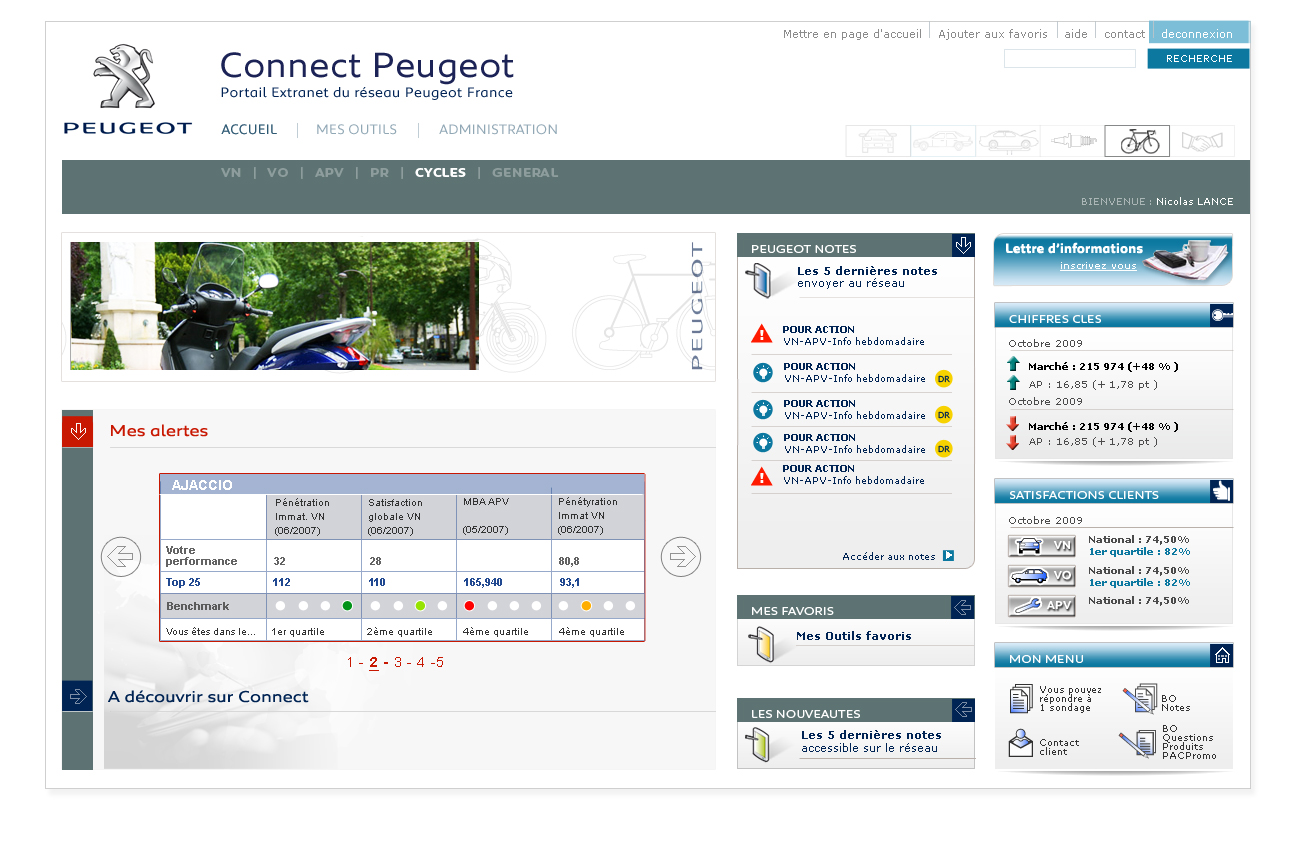The height and width of the screenshot is (858, 1300).
Task: Go to alerts page 4
Action: pos(421,663)
